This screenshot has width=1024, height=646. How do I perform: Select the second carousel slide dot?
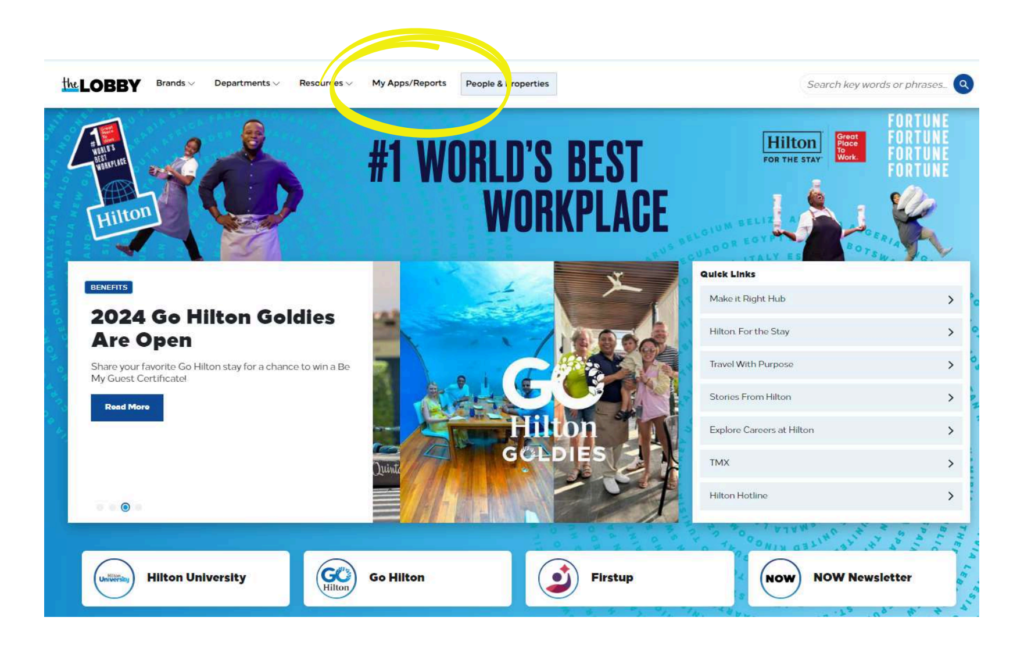(112, 507)
